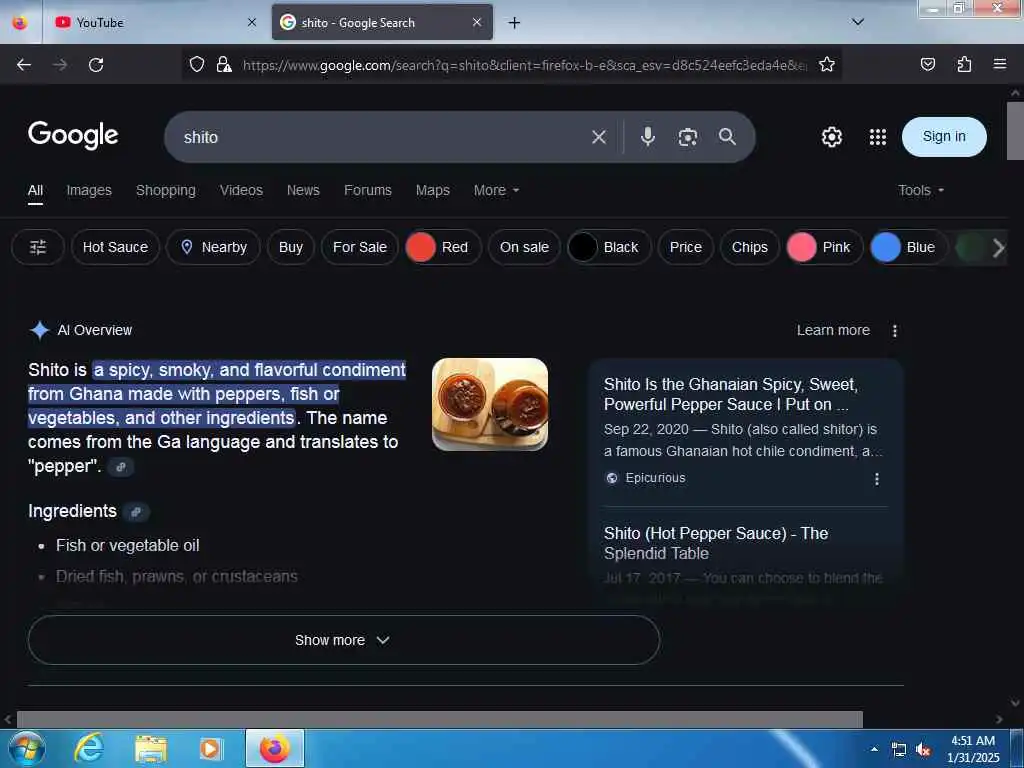Click the Learn more link
This screenshot has width=1024, height=768.
coord(833,330)
